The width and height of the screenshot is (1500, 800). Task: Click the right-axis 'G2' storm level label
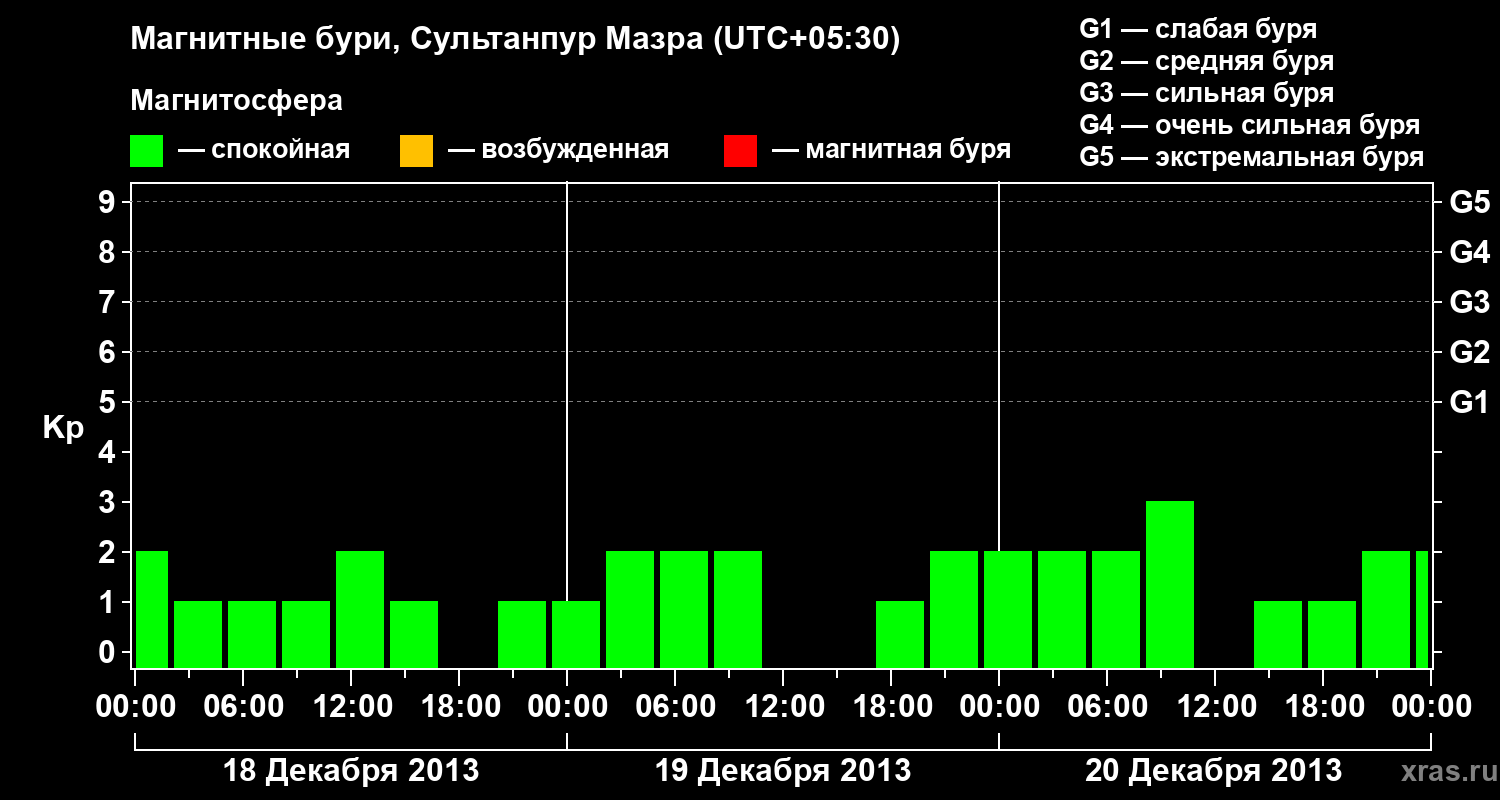[x=1470, y=352]
